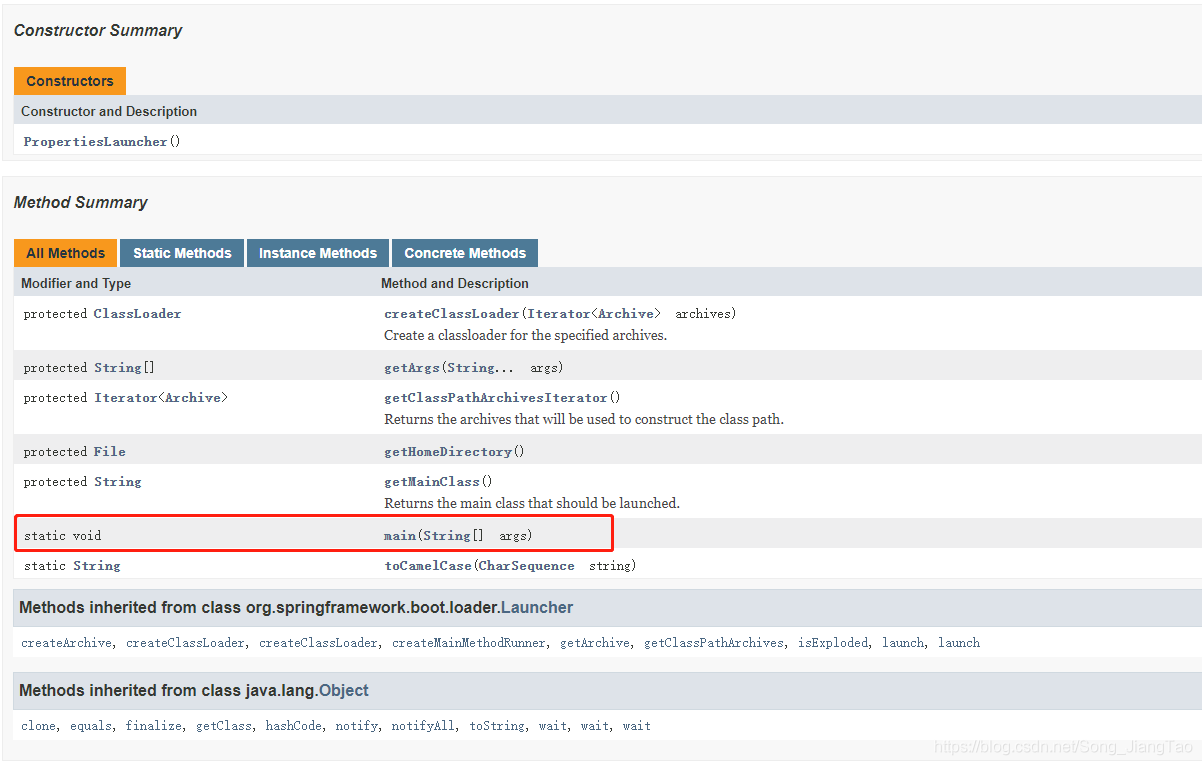Image resolution: width=1202 pixels, height=765 pixels.
Task: Open the inherited getClass method
Action: 224,726
